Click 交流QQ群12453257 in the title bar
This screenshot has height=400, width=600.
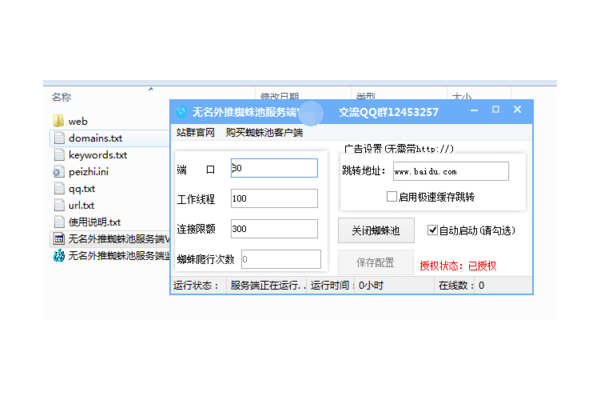coord(388,112)
